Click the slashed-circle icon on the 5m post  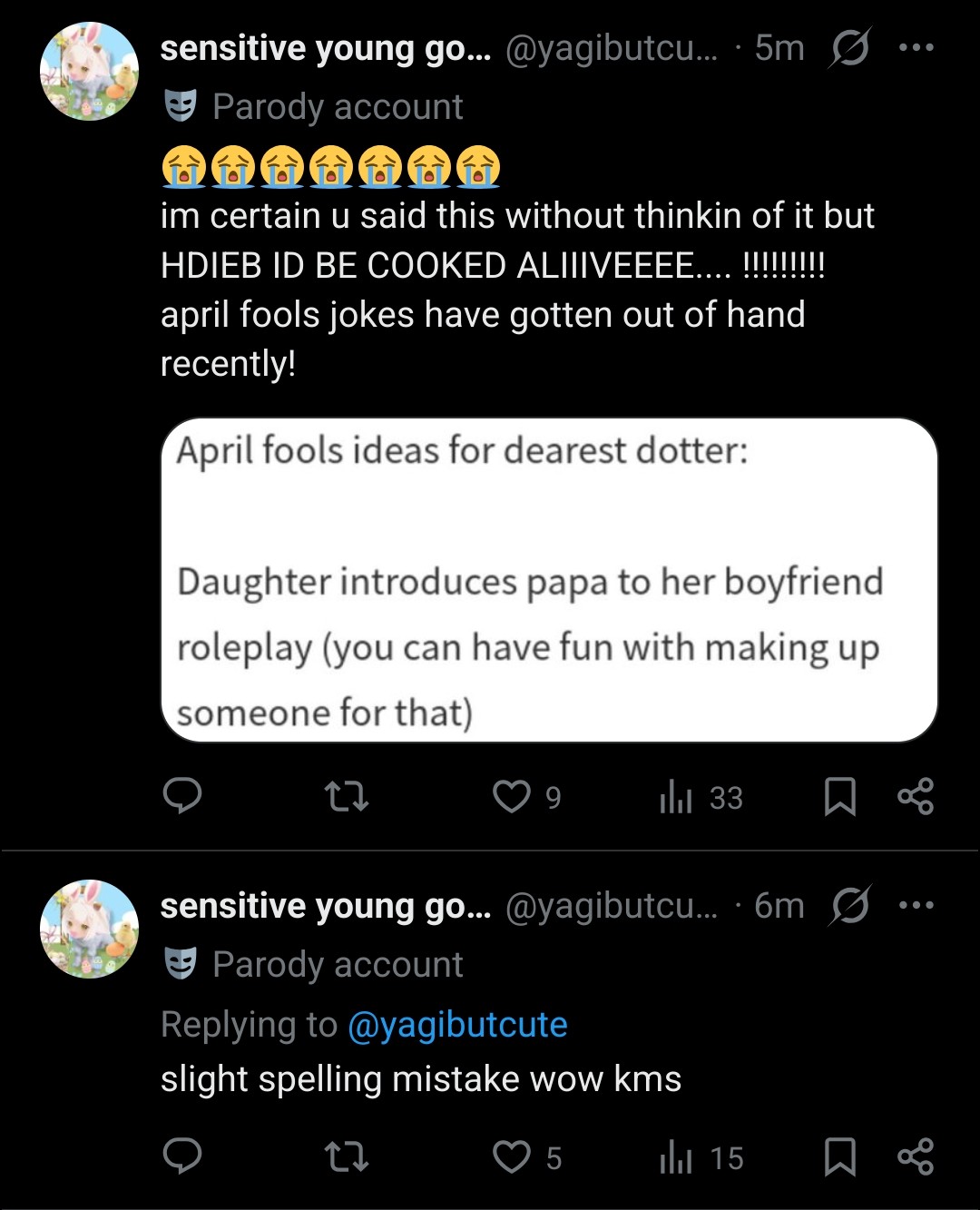pos(849,47)
